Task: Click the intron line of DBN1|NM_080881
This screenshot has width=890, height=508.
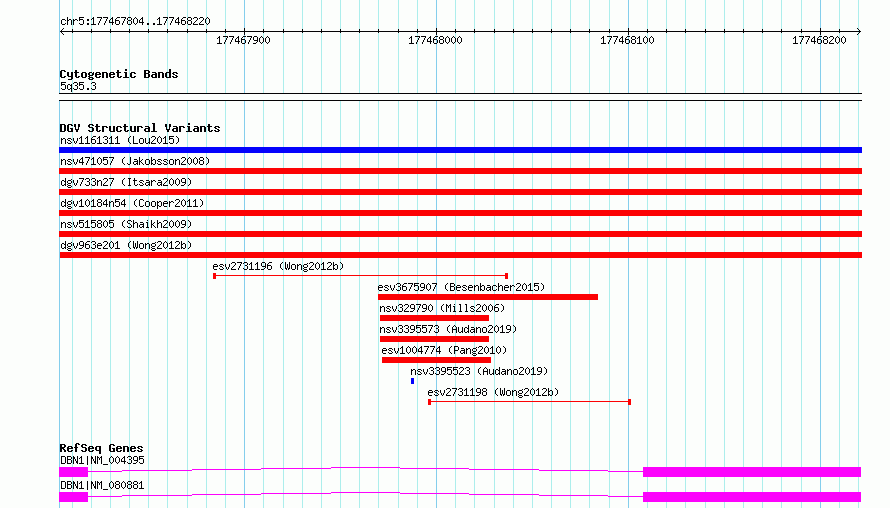Action: click(366, 494)
